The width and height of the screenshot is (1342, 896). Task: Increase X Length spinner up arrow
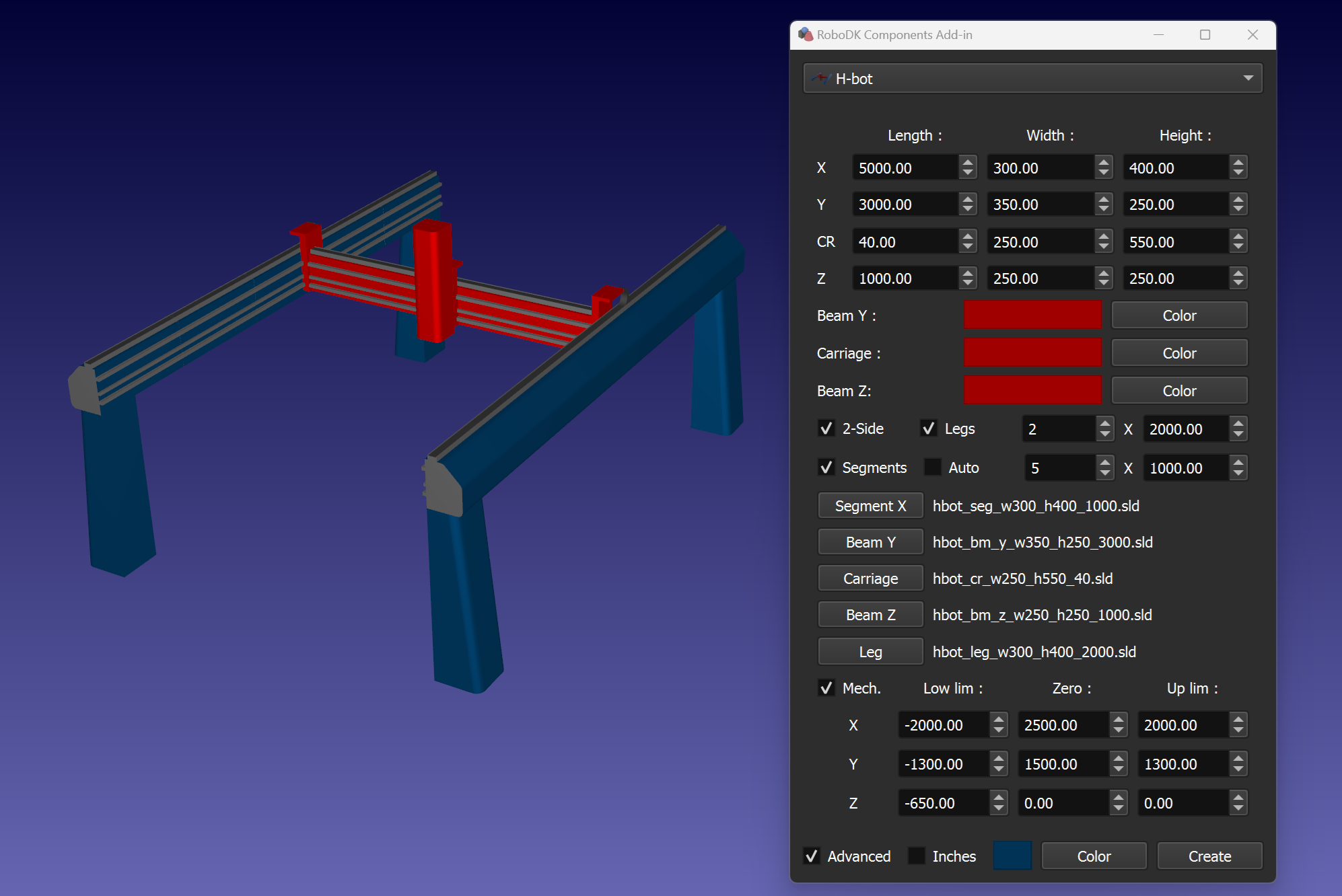tap(968, 162)
